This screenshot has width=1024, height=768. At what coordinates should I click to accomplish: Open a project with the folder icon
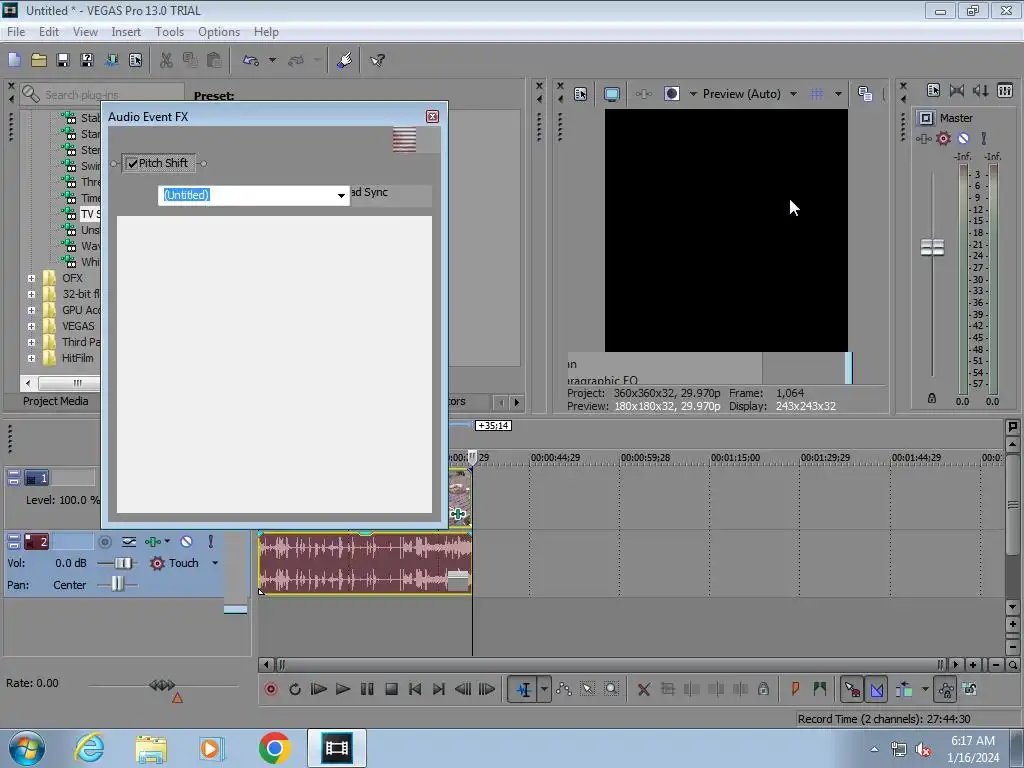pos(39,60)
